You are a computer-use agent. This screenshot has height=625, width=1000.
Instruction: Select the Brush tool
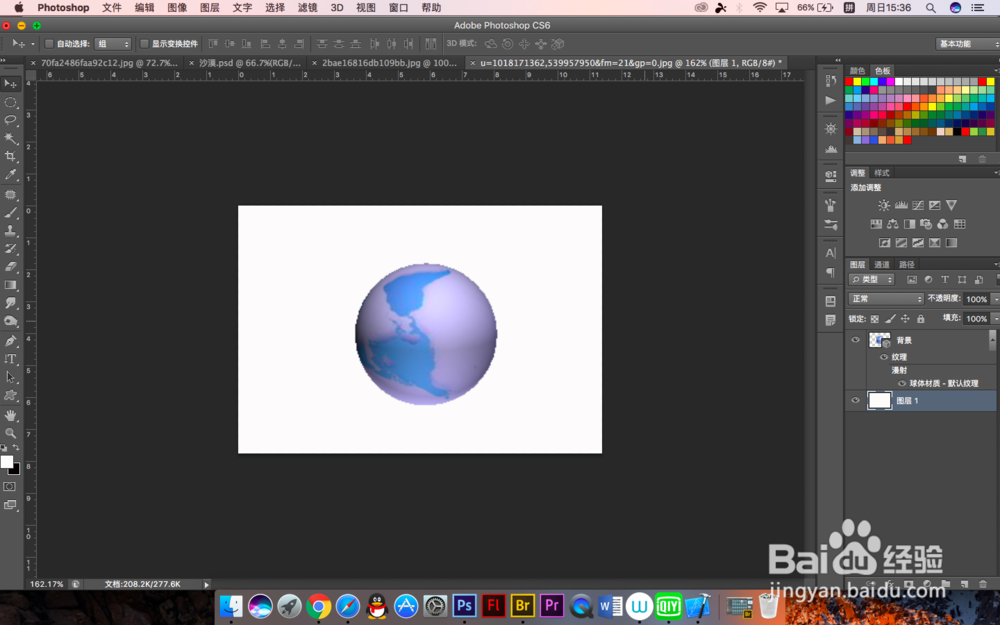tap(10, 213)
